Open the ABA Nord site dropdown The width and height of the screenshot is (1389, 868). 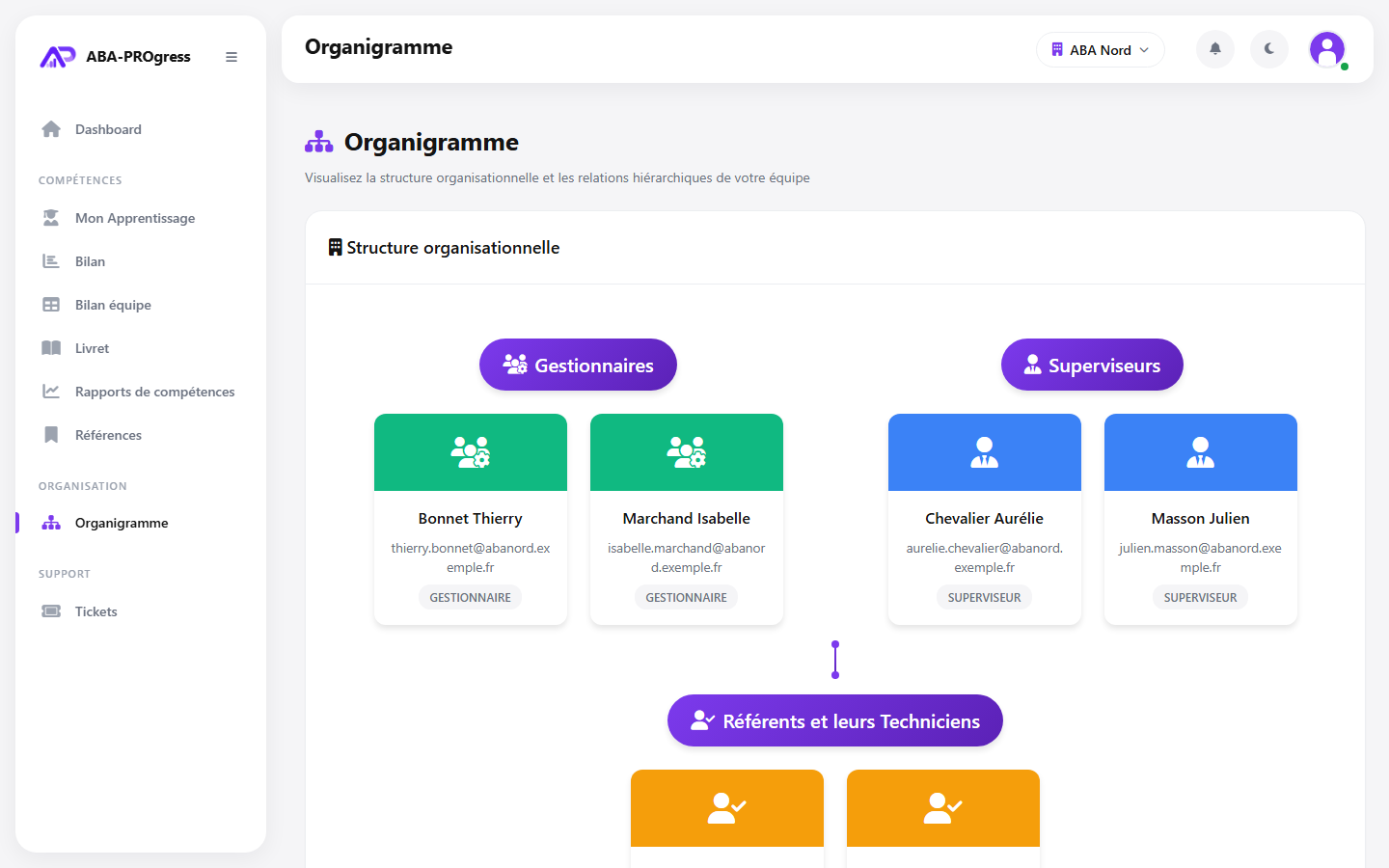click(x=1101, y=50)
